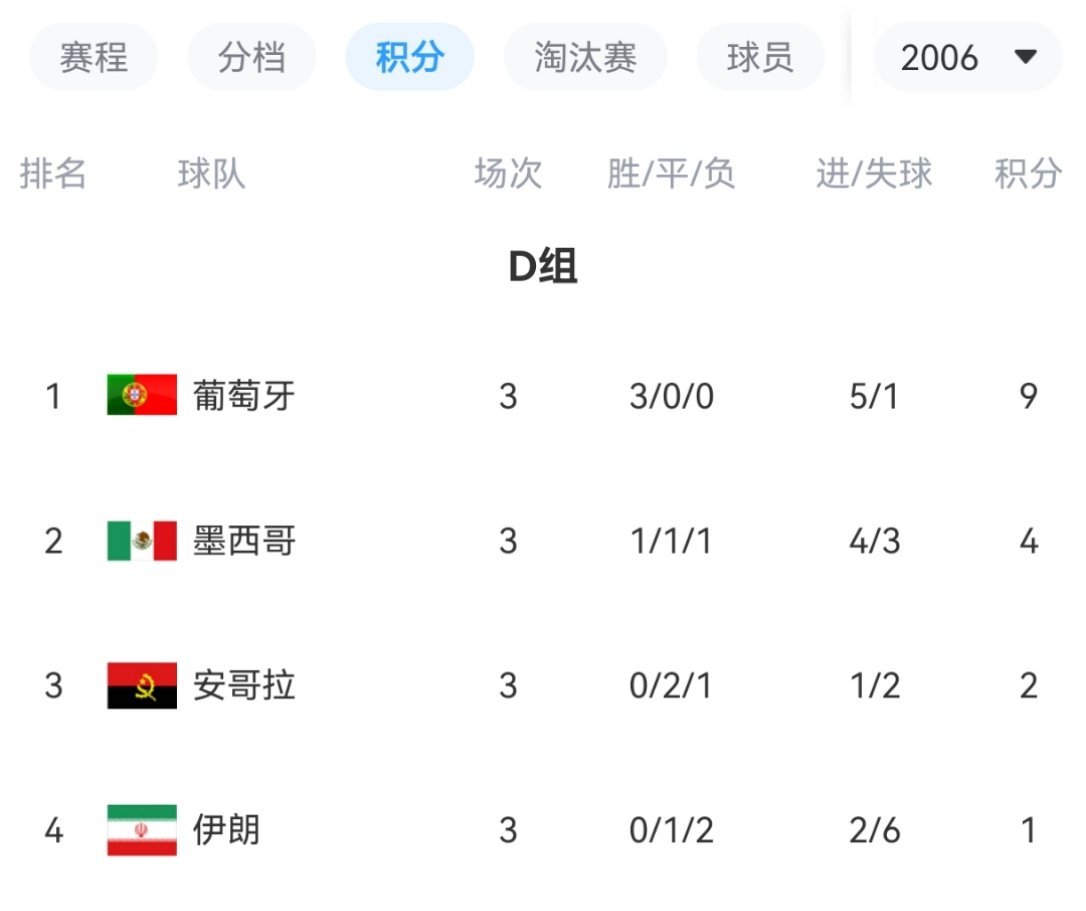Open the 淘汰赛 tab

click(x=585, y=57)
